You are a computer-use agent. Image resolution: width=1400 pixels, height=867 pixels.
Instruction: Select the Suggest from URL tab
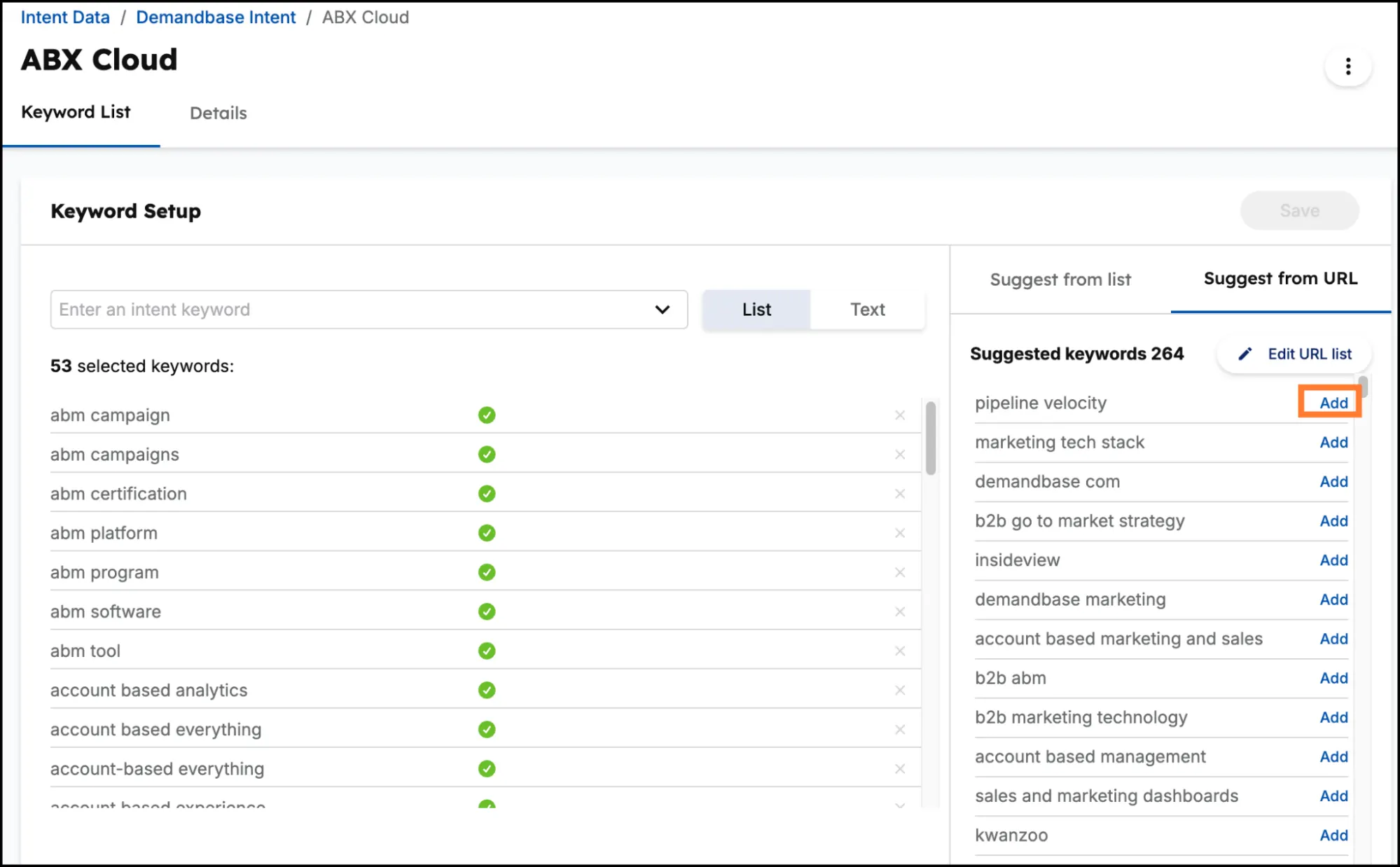(1280, 279)
